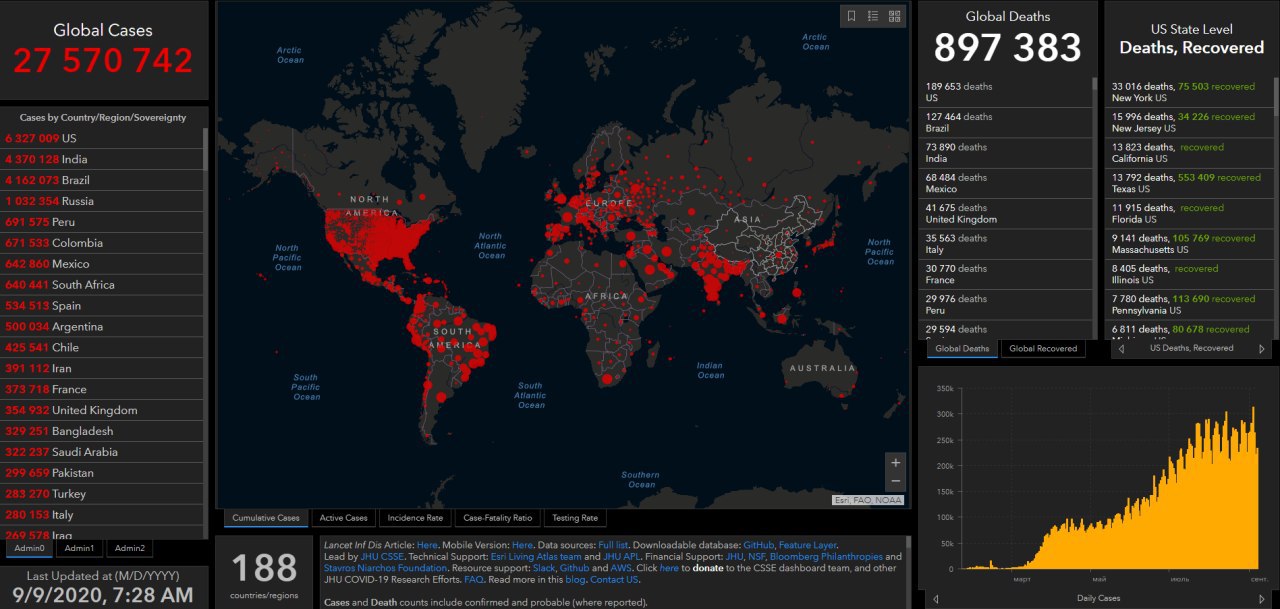Go to previous Daily Cases chart
Screen dimensions: 1280x609
(x=936, y=599)
